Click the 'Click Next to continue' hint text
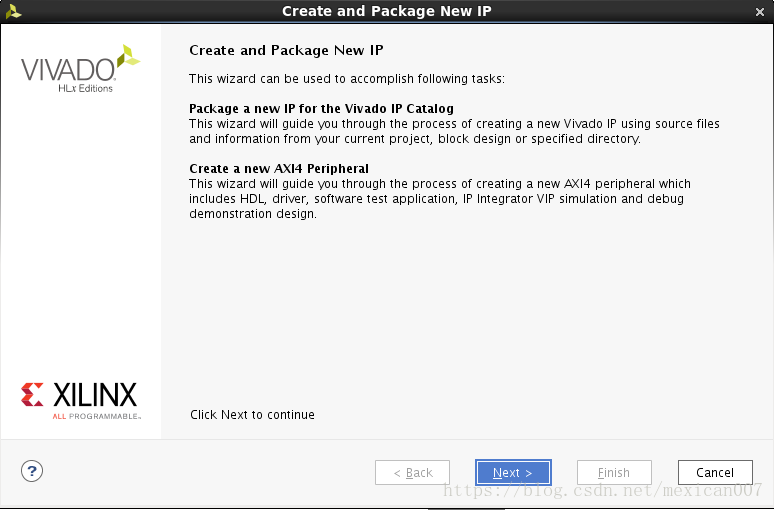The height and width of the screenshot is (510, 774). (x=252, y=415)
